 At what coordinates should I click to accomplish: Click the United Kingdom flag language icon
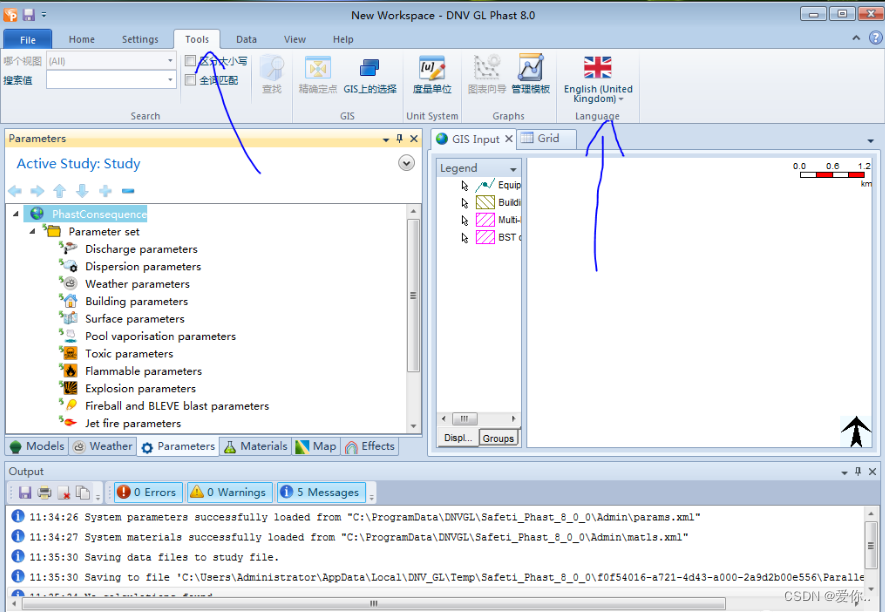(598, 67)
